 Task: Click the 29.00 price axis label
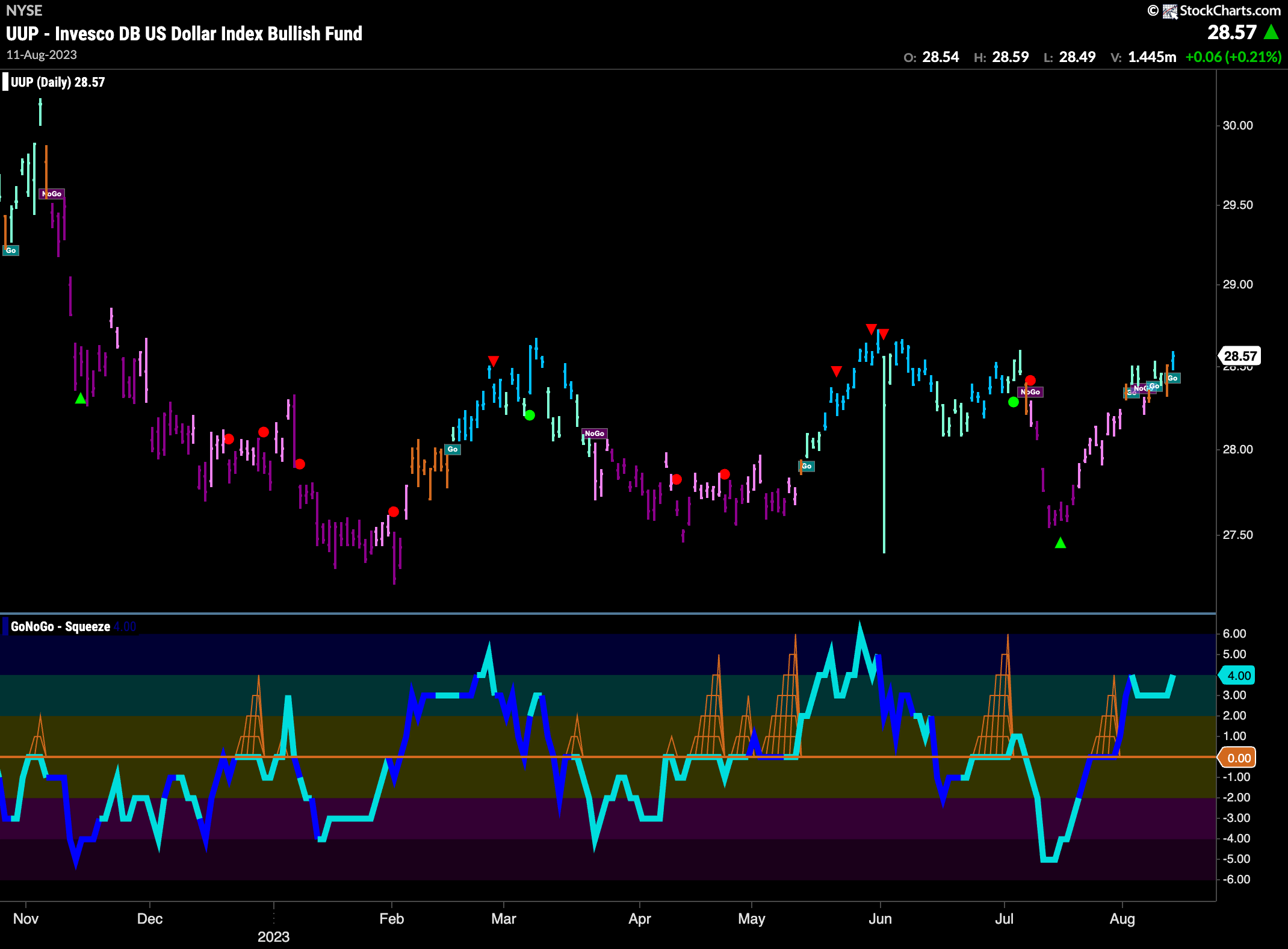[1237, 284]
